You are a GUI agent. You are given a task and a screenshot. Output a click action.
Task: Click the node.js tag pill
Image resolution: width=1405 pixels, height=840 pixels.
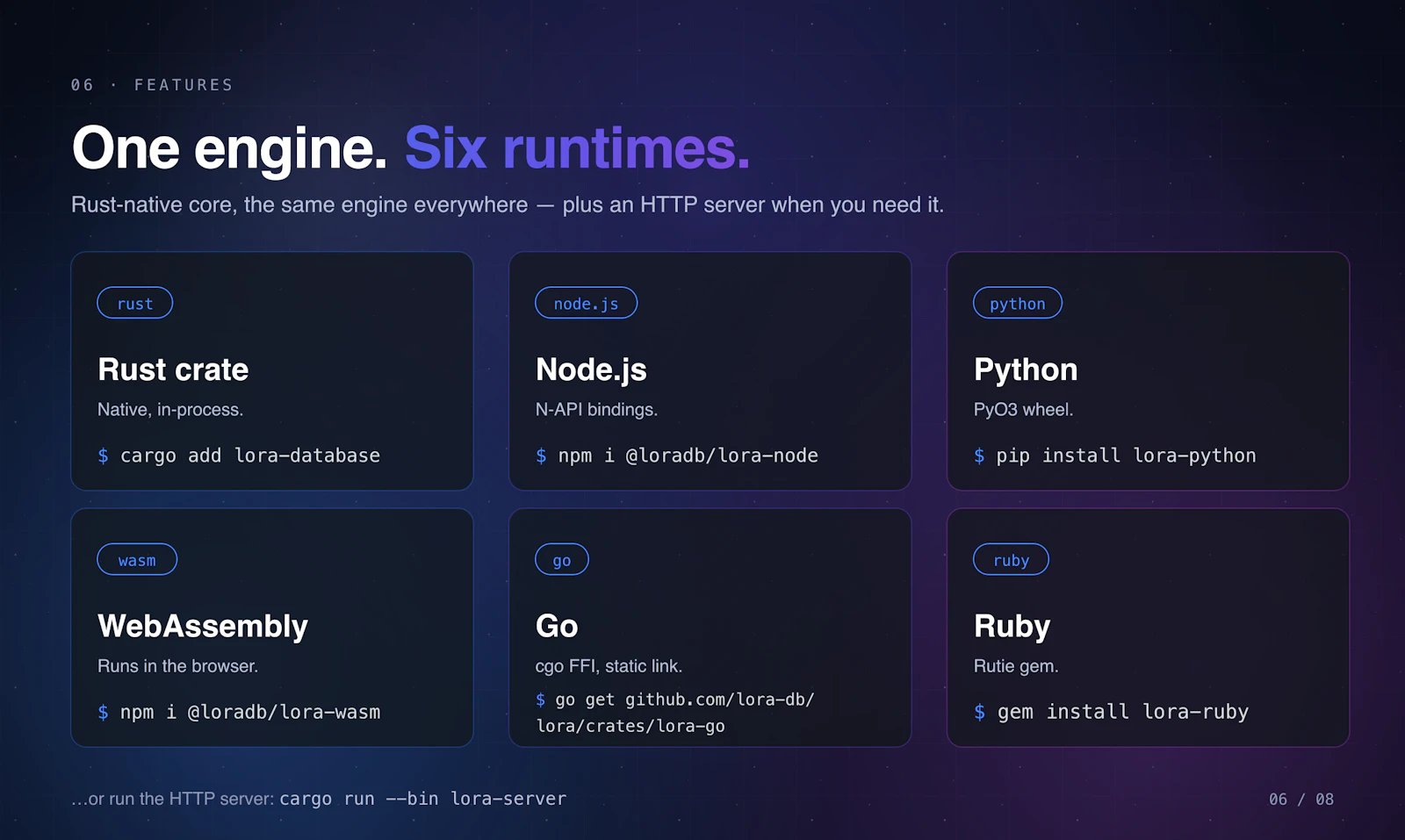point(586,303)
